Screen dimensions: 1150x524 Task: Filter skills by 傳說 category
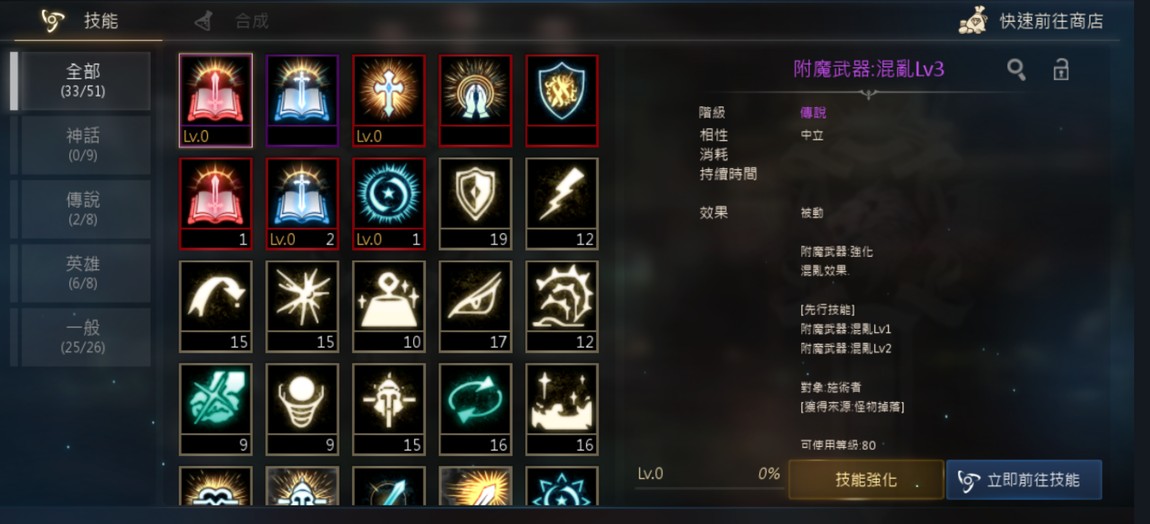click(84, 208)
